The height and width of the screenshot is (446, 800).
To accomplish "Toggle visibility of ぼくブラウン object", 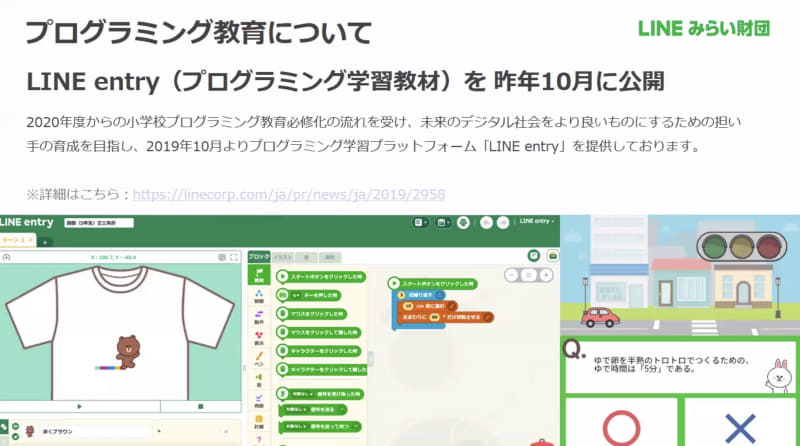I will (x=16, y=426).
